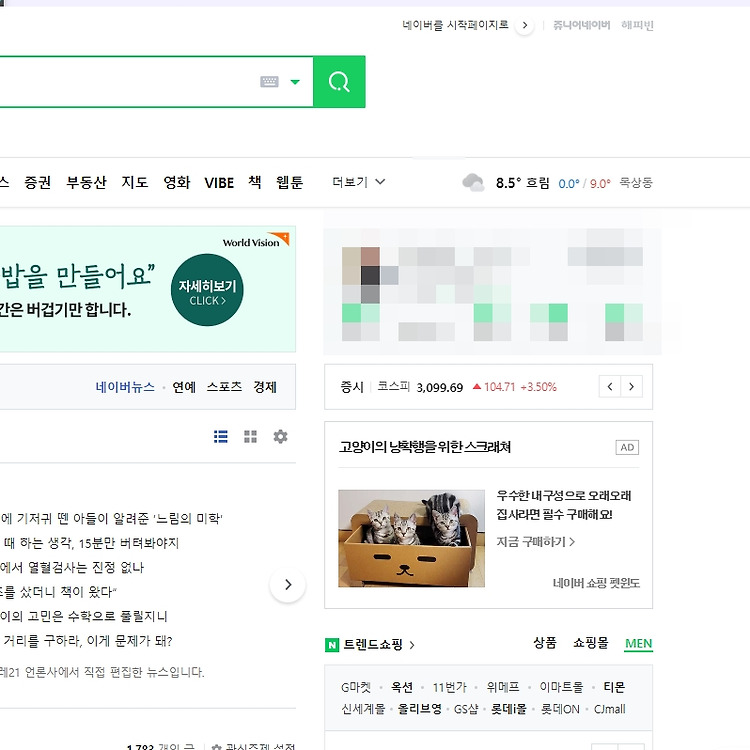
Task: Open 네이버 쇼핑 펫윈도 link
Action: (x=596, y=583)
